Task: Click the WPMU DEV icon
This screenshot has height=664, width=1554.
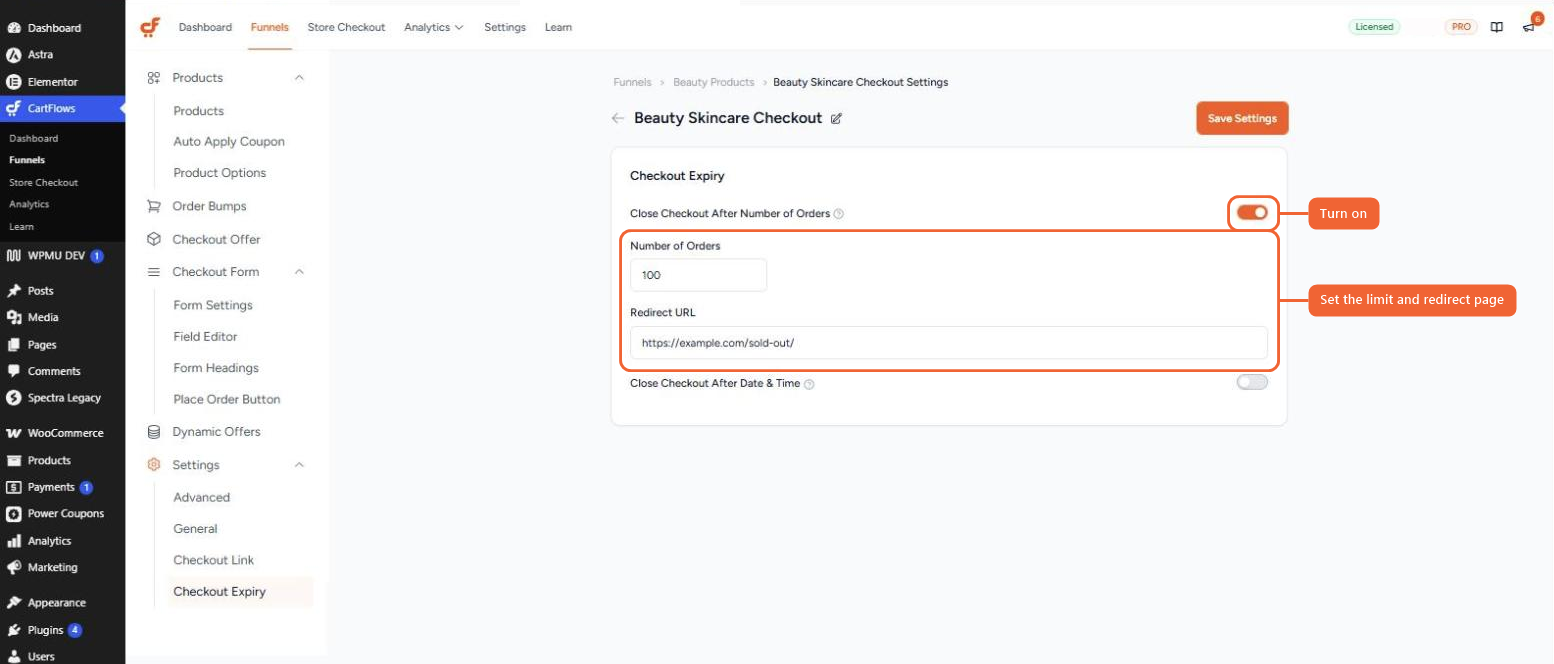Action: pyautogui.click(x=14, y=256)
